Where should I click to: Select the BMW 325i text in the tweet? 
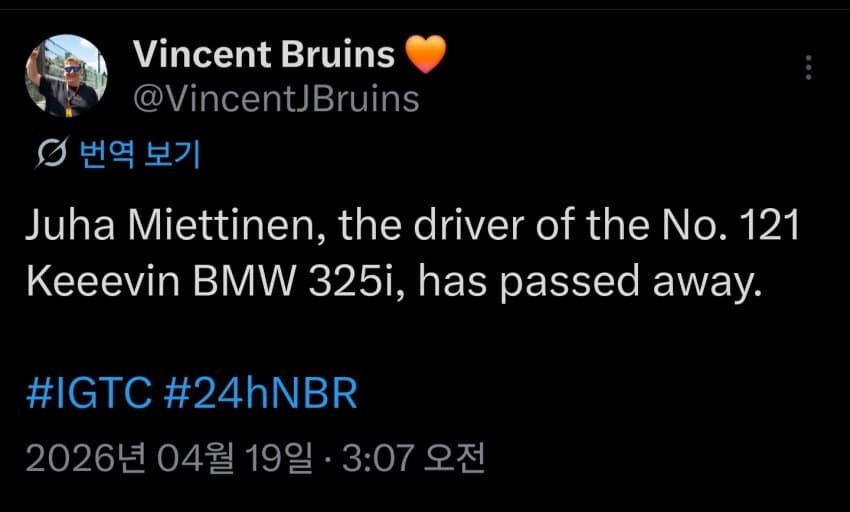tap(289, 282)
